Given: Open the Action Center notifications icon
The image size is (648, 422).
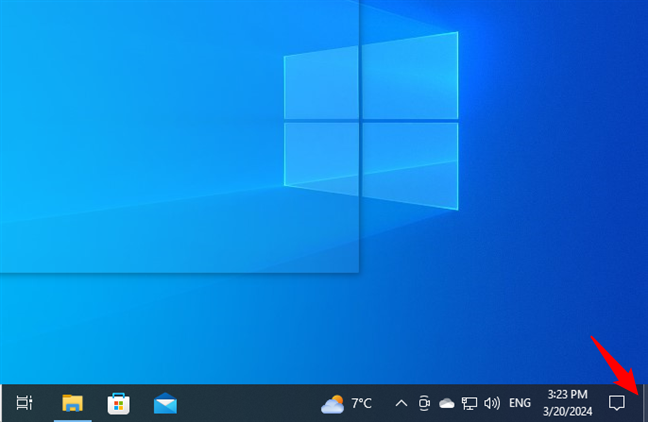Looking at the screenshot, I should (x=617, y=403).
